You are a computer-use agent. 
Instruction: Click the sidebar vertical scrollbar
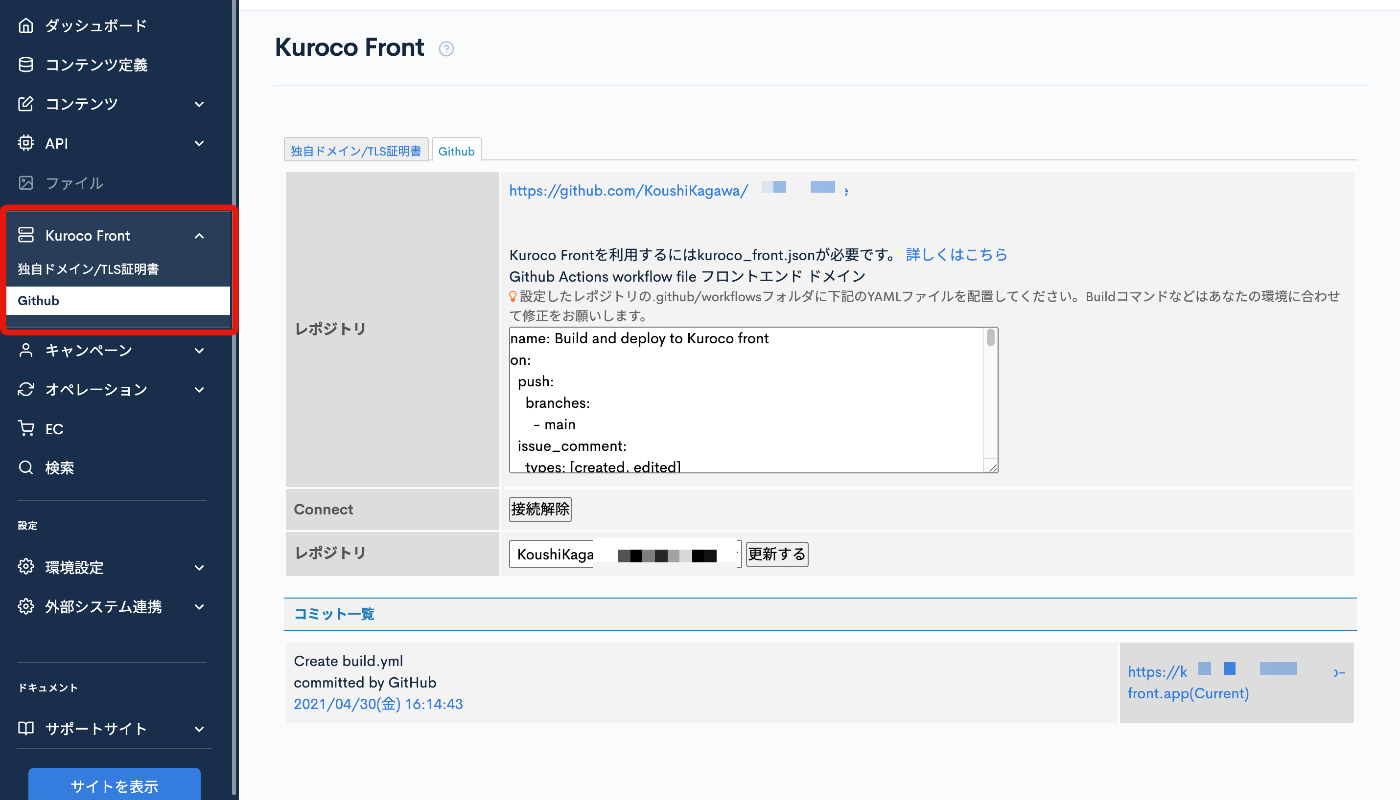(234, 400)
